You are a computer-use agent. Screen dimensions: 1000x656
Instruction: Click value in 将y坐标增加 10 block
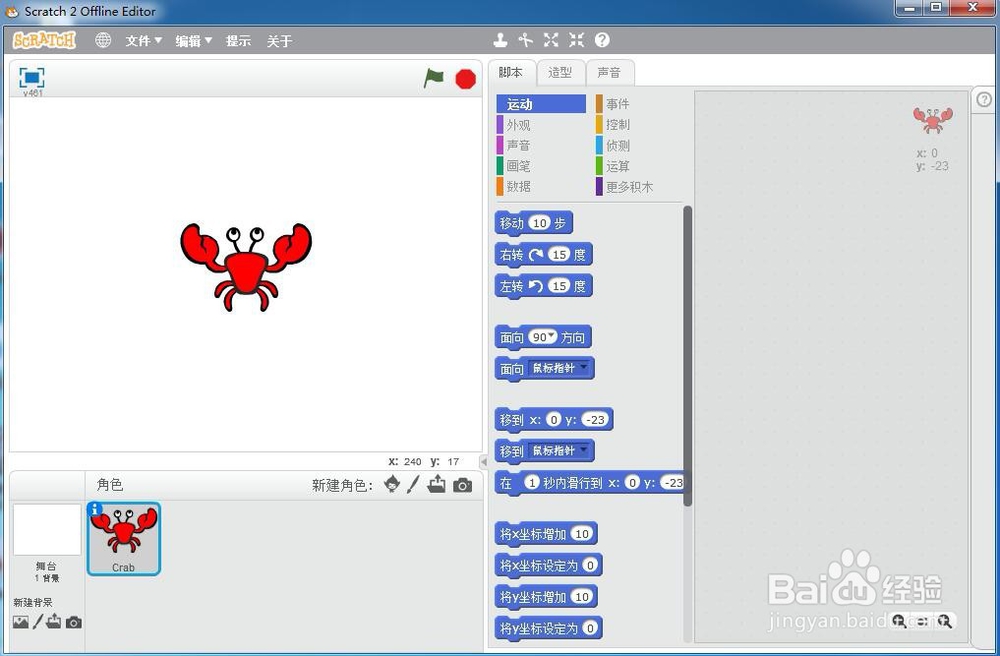[582, 597]
